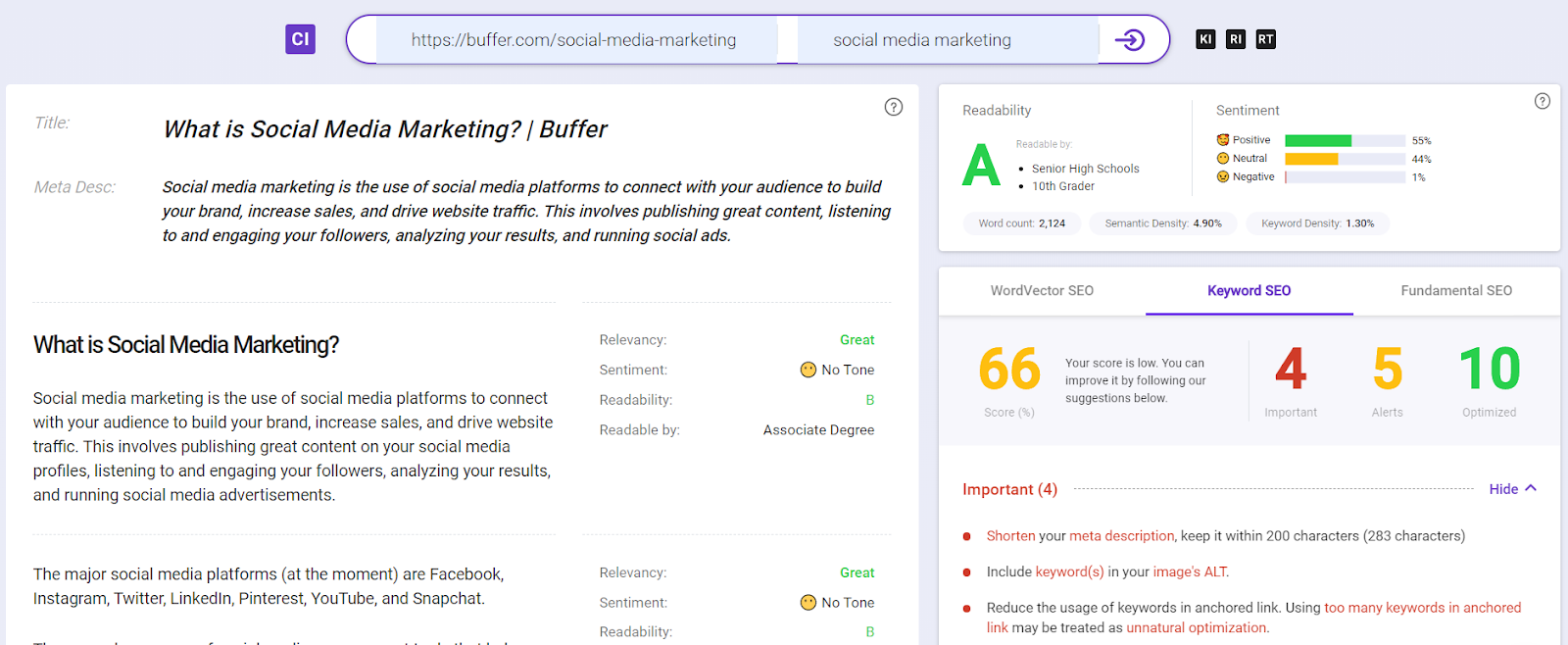Click the page title text

tap(385, 129)
